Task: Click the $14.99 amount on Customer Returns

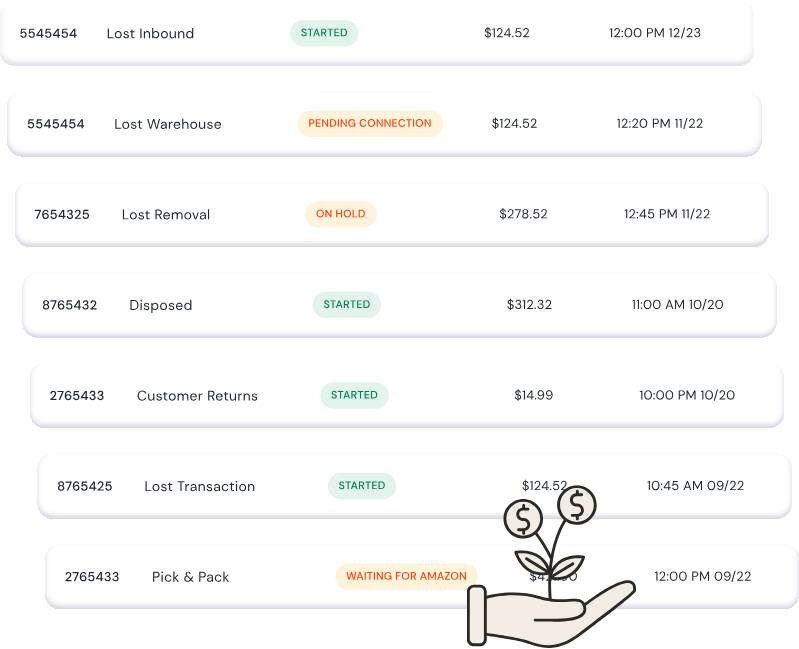Action: (x=534, y=395)
